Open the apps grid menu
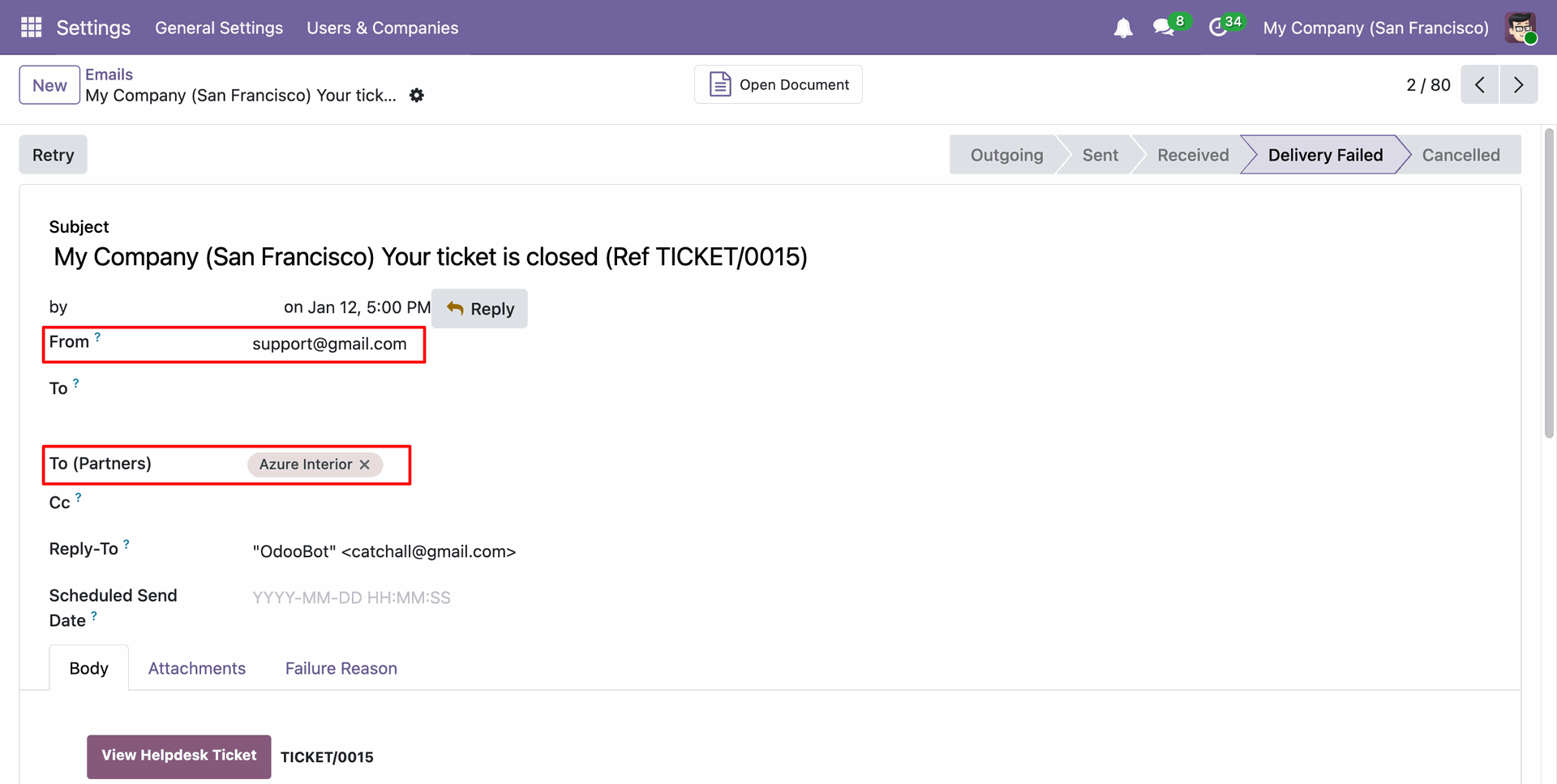The width and height of the screenshot is (1557, 784). coord(31,28)
